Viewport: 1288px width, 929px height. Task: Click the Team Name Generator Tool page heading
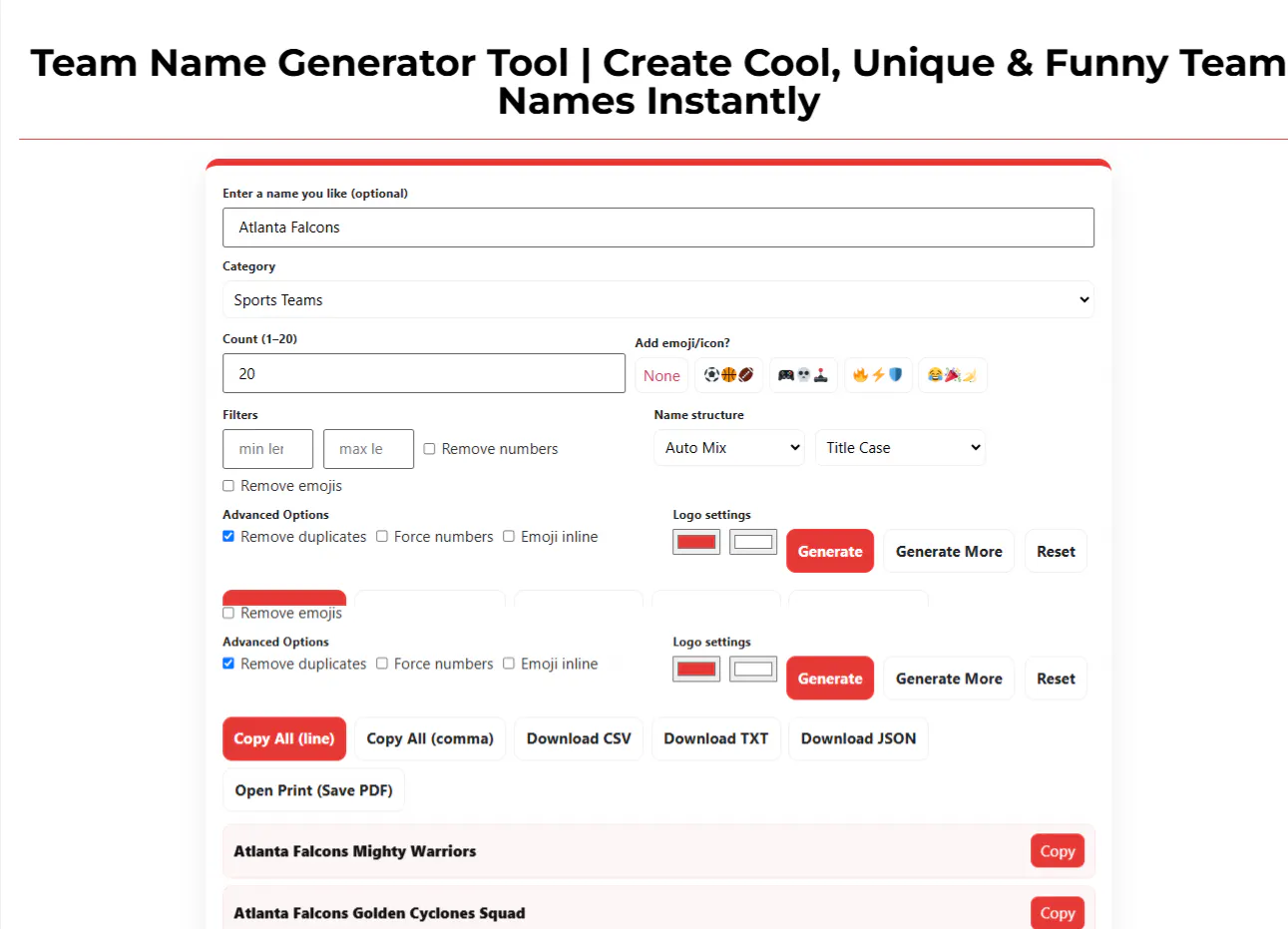tap(658, 82)
